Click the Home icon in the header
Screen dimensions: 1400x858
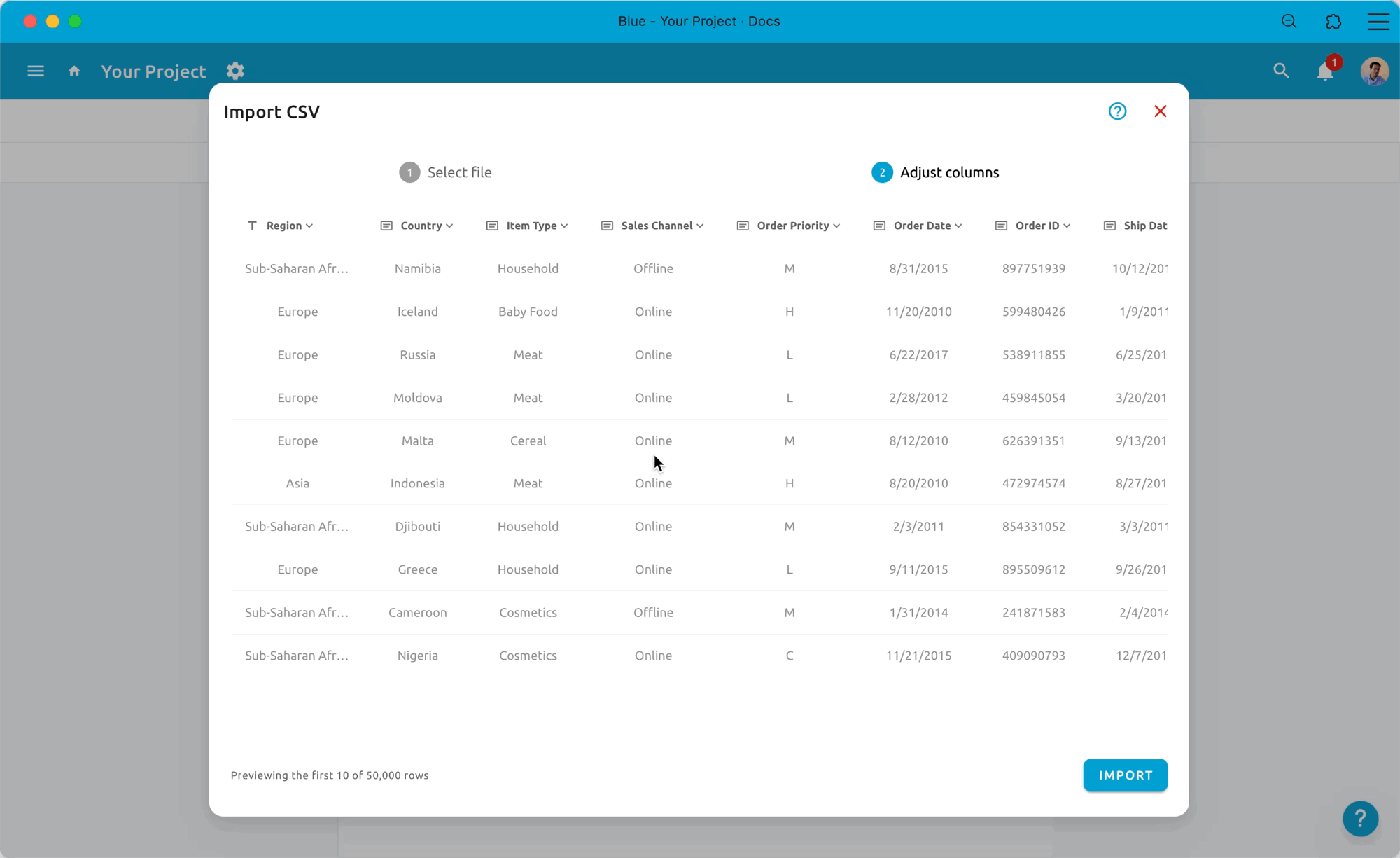(x=73, y=71)
